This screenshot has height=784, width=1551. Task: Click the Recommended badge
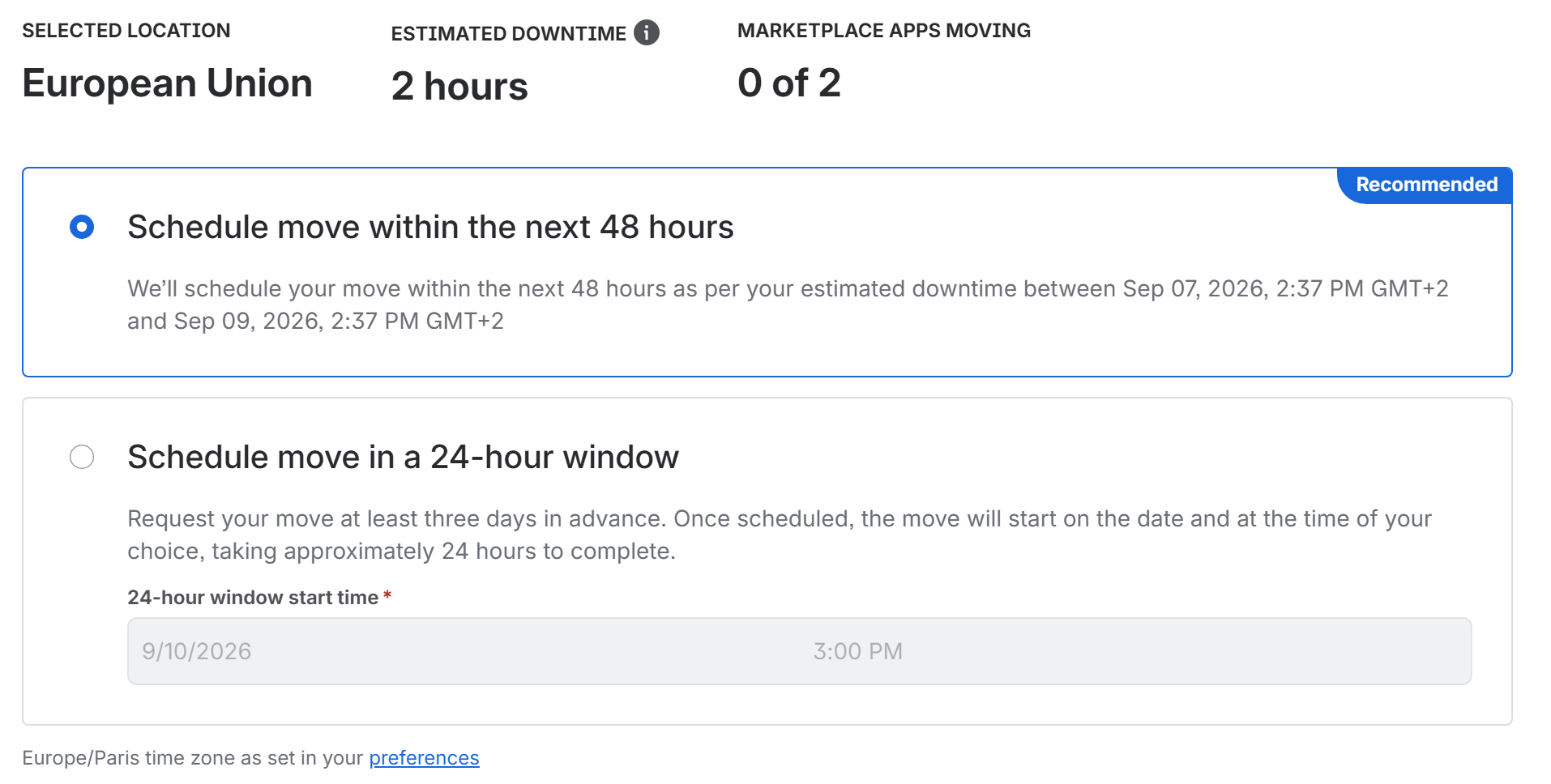click(1425, 185)
